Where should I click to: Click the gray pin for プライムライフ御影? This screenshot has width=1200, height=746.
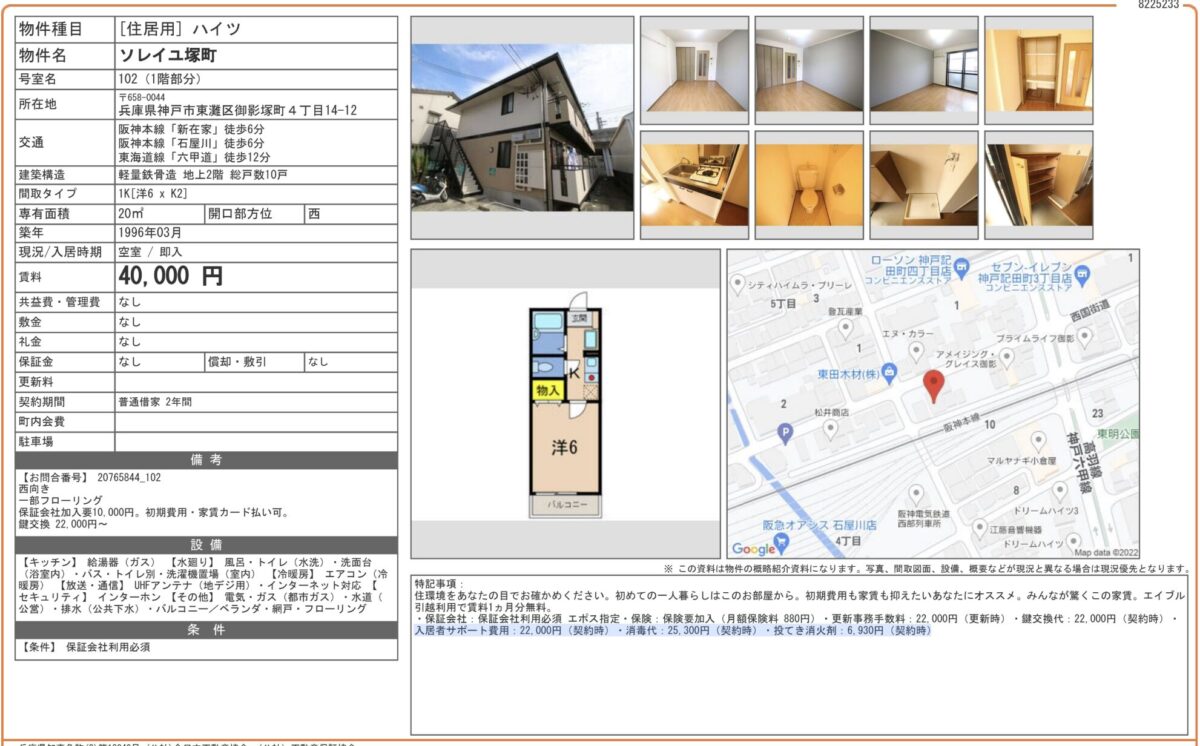(x=1007, y=356)
